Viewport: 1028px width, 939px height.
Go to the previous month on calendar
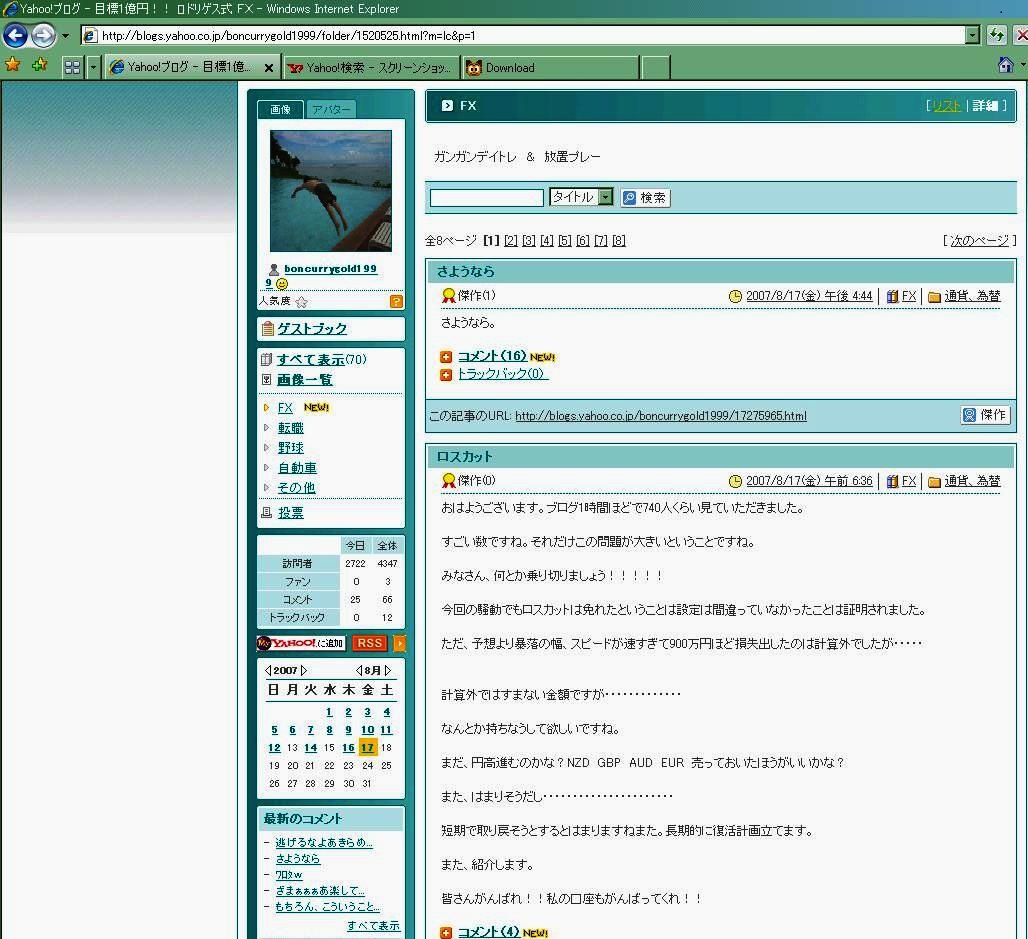click(x=359, y=670)
